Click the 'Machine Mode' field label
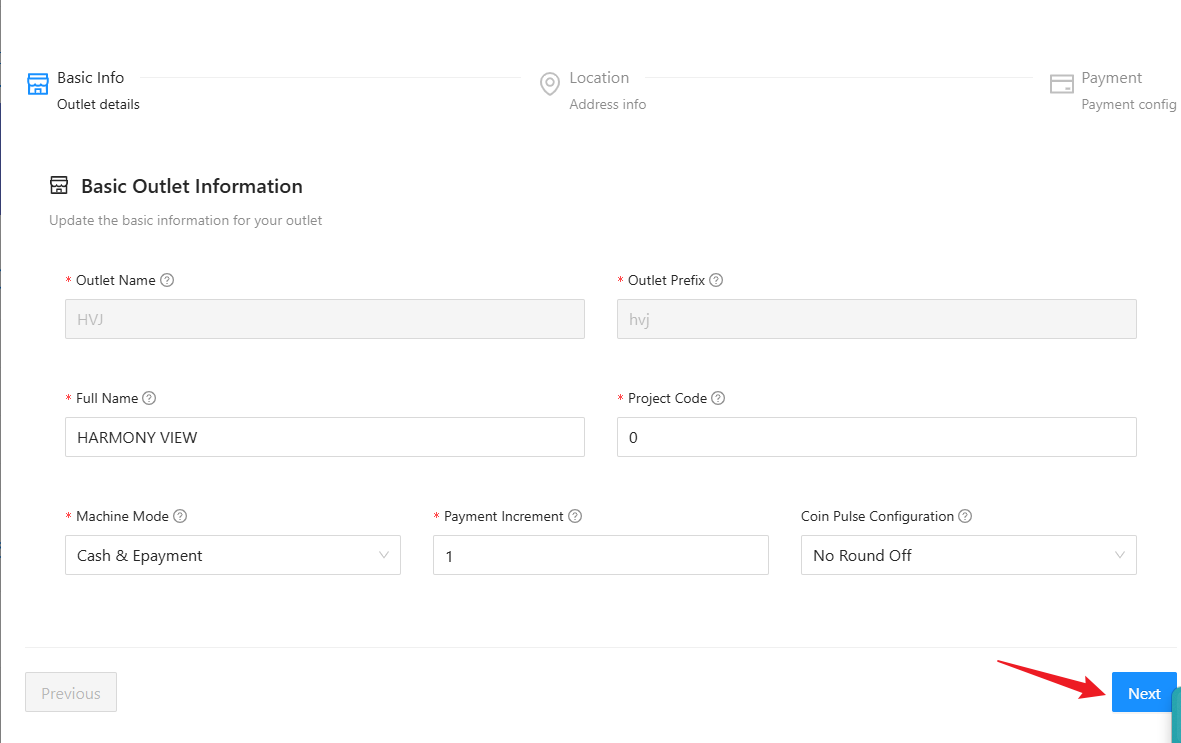 [122, 516]
